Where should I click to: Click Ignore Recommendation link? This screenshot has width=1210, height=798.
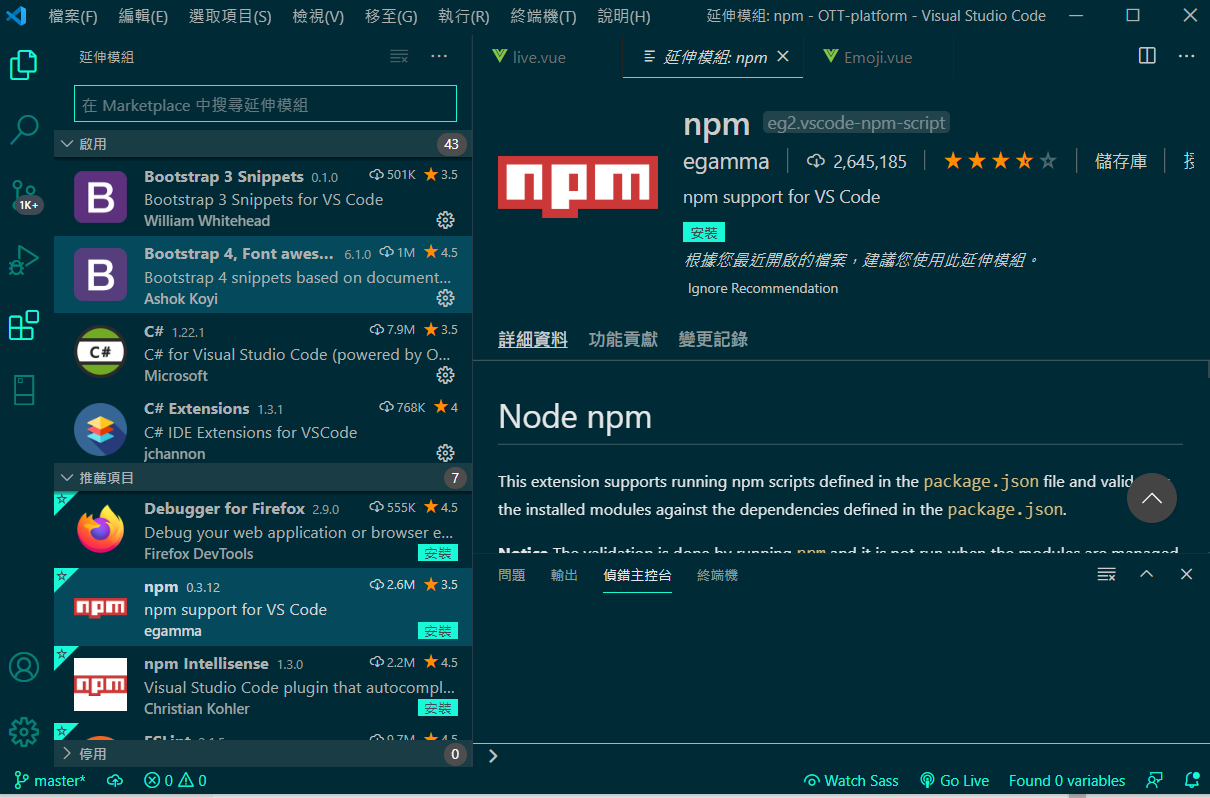click(763, 288)
